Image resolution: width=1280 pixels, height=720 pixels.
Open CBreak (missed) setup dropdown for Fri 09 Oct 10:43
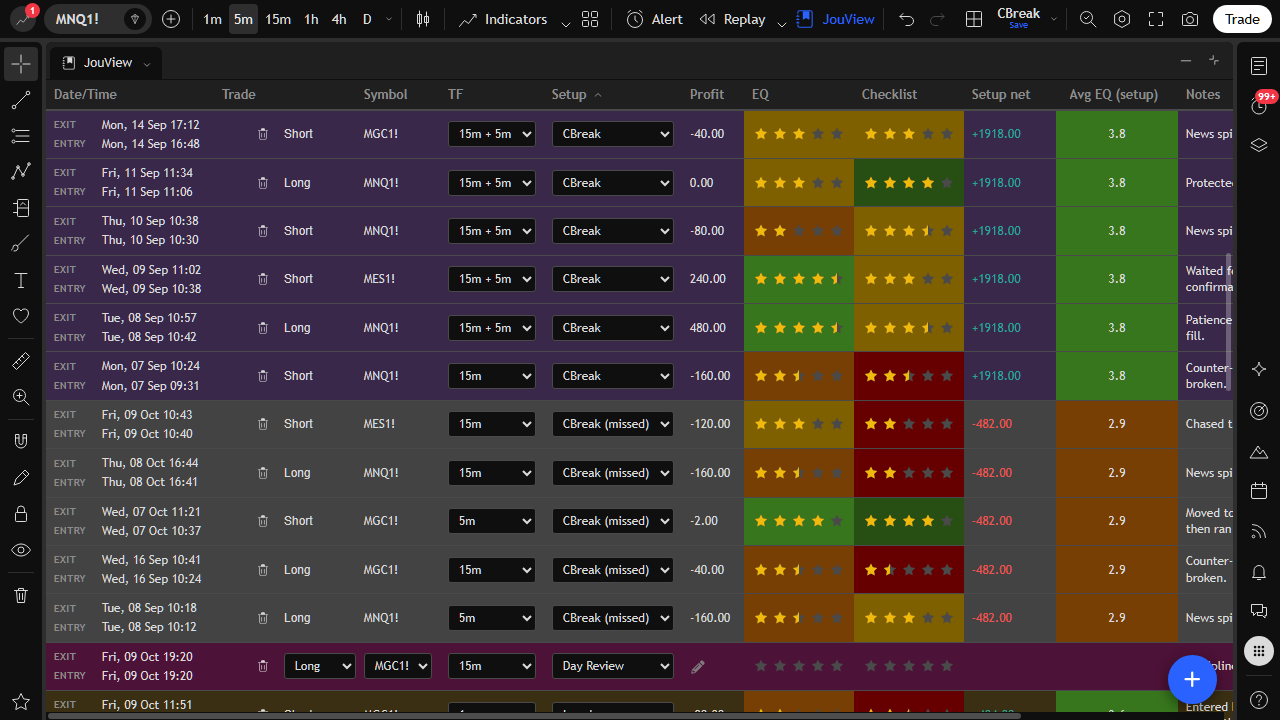tap(613, 424)
